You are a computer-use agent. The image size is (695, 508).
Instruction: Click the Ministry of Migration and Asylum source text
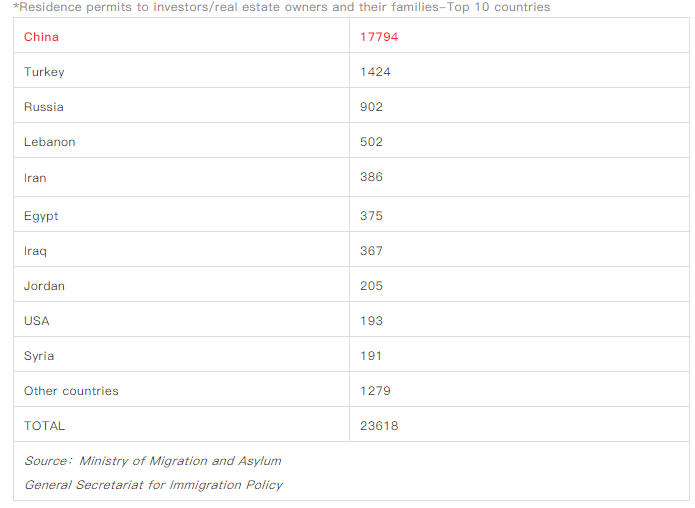[x=180, y=461]
